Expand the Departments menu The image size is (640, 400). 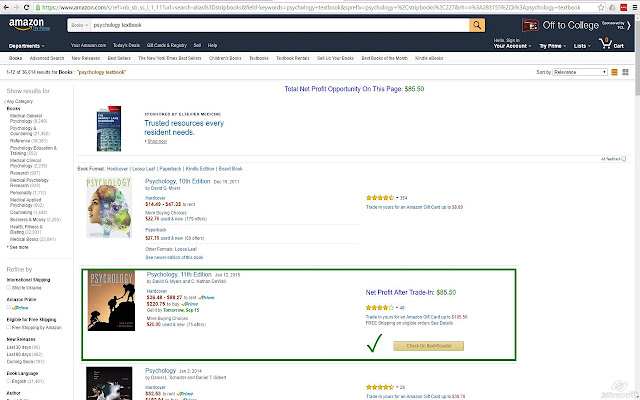pyautogui.click(x=27, y=46)
